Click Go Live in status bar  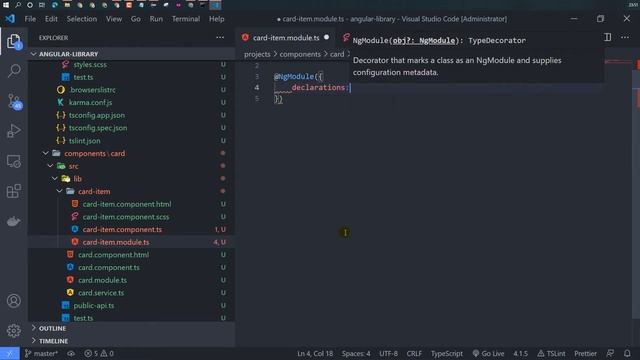(x=488, y=353)
